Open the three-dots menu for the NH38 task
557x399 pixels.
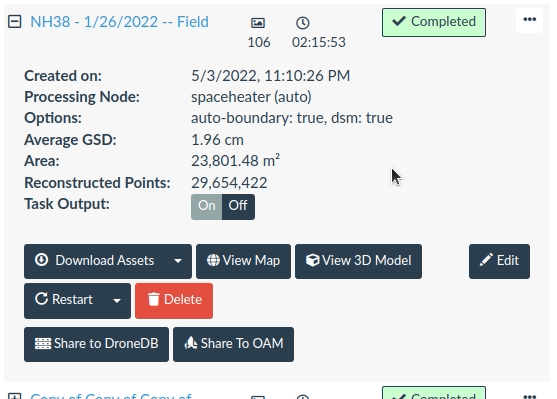tap(529, 20)
